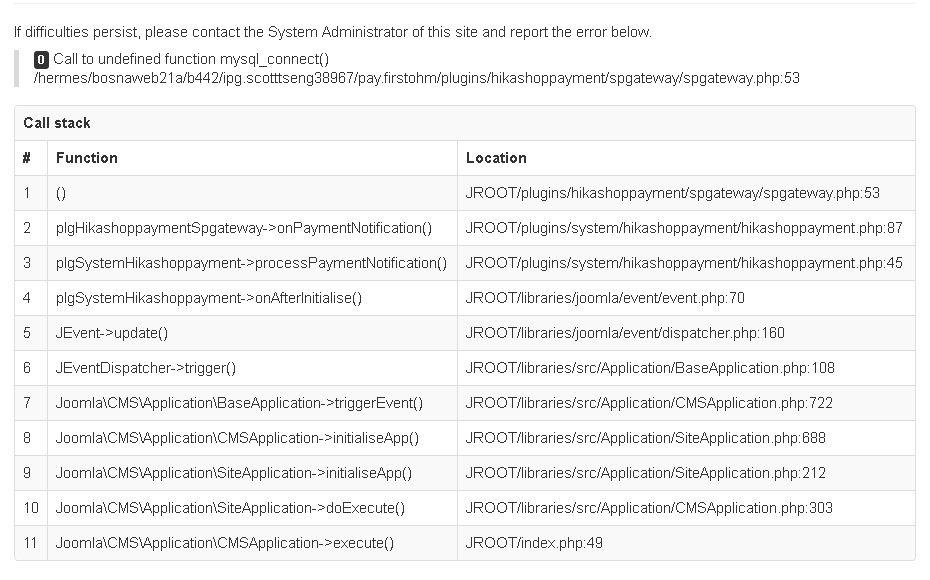The width and height of the screenshot is (930, 580).
Task: Click the 'If difficulties persist' instruction text
Action: point(333,32)
